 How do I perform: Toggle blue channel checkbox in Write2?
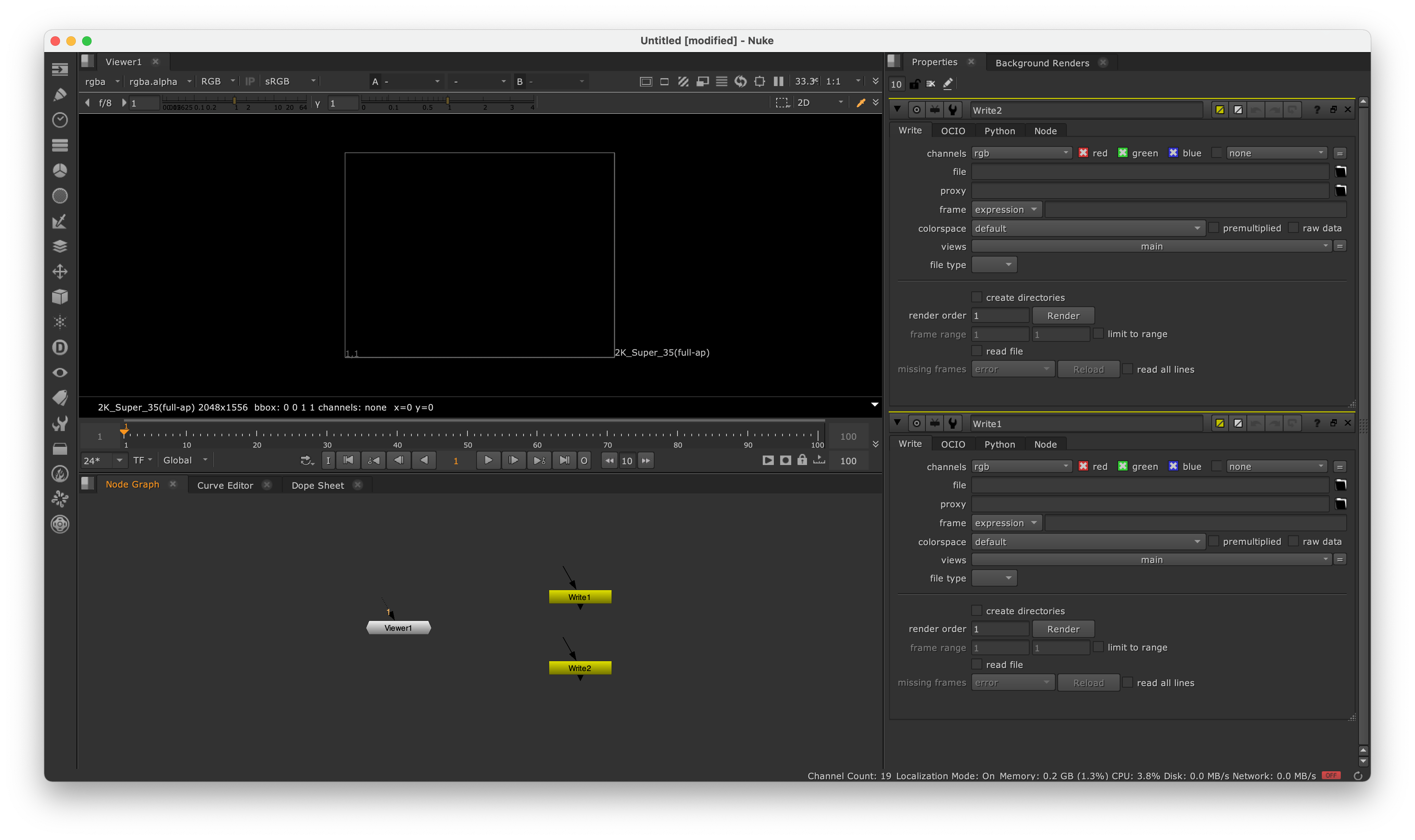(x=1173, y=153)
